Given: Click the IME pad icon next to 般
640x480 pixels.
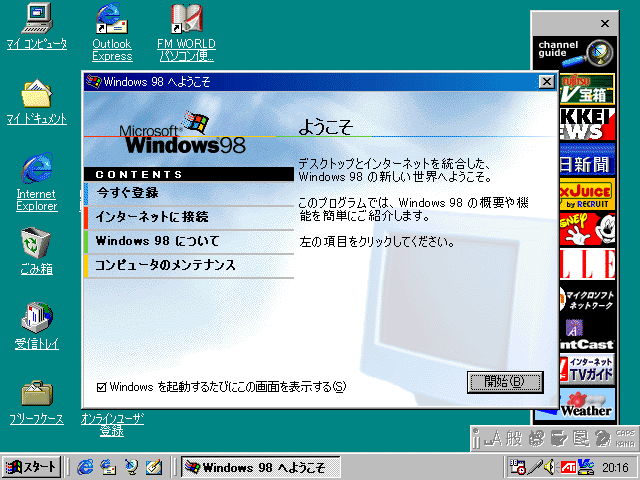Looking at the screenshot, I should pos(537,439).
